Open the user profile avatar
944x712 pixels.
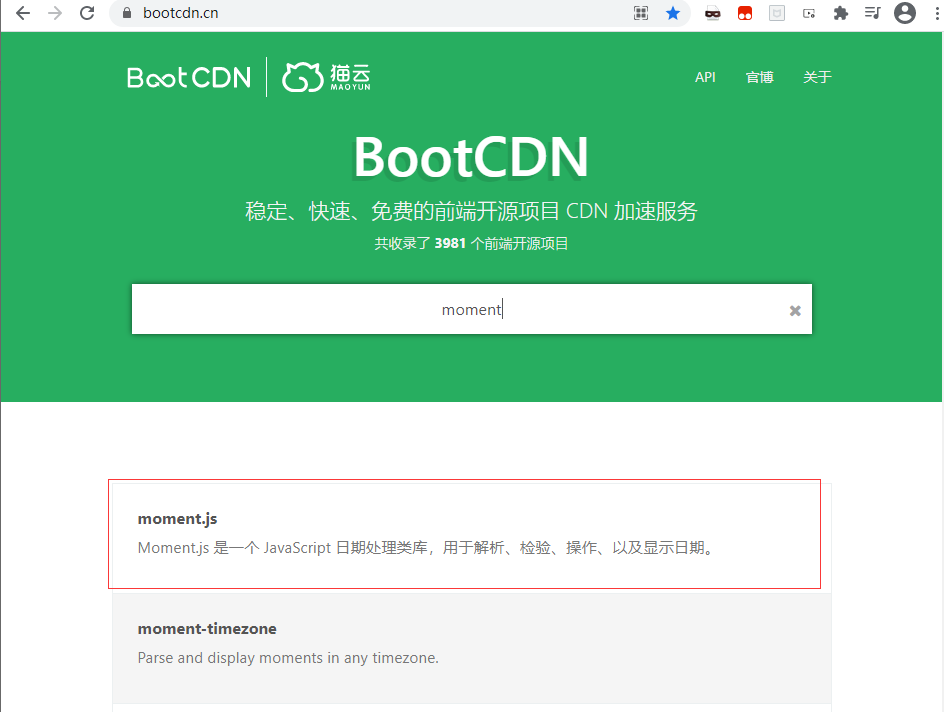[x=905, y=13]
